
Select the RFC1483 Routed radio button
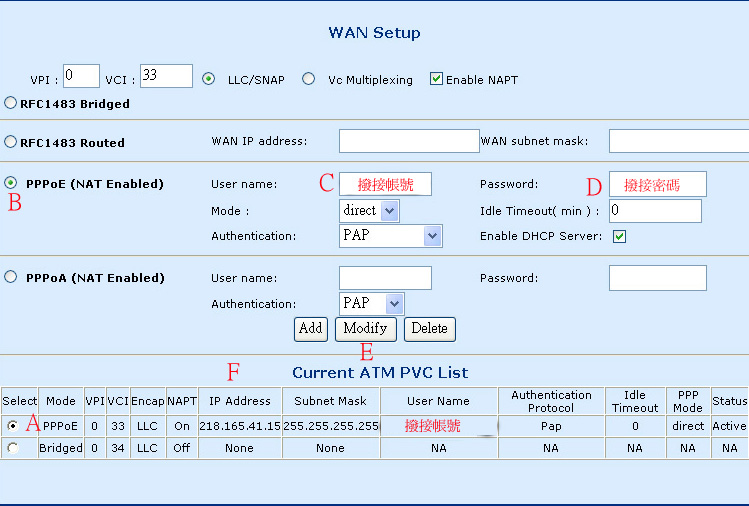[11, 142]
